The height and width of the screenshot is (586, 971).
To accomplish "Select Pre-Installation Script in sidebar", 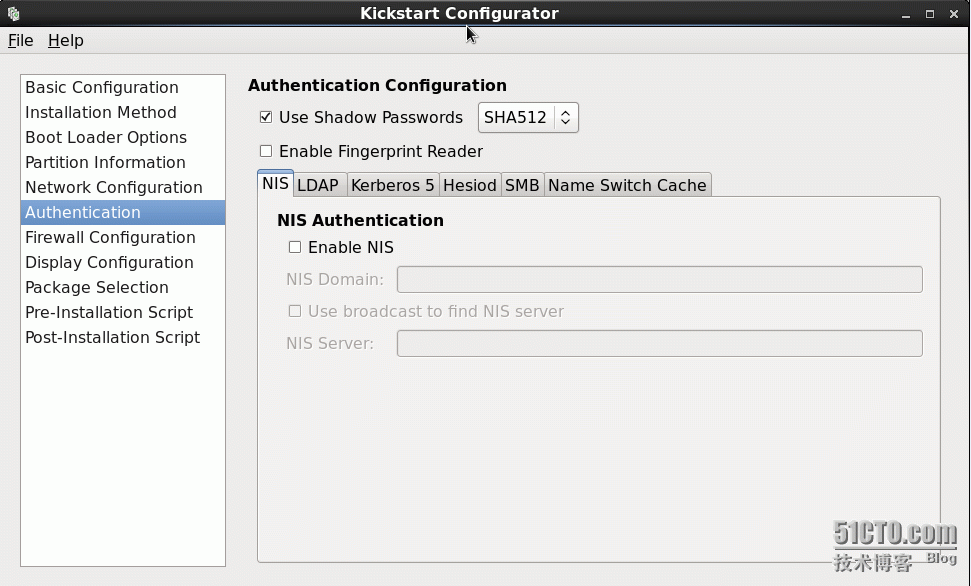I will point(123,312).
